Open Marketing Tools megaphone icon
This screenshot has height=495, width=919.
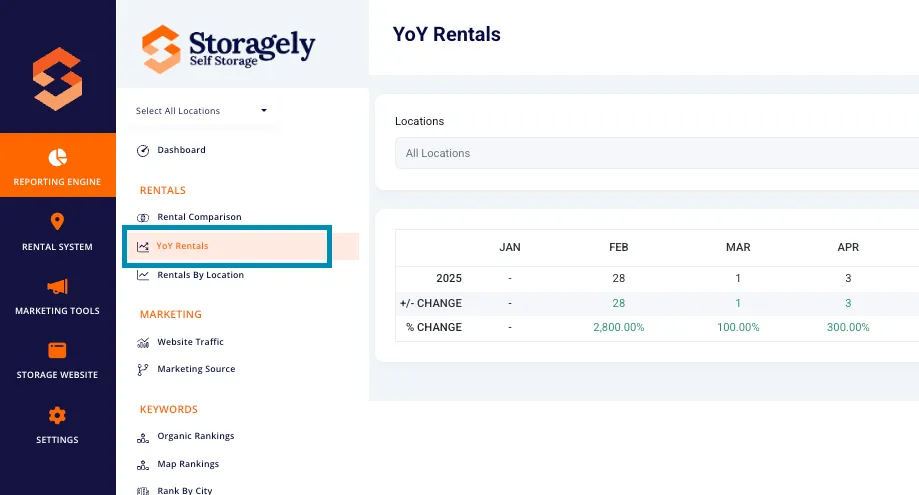pos(57,286)
